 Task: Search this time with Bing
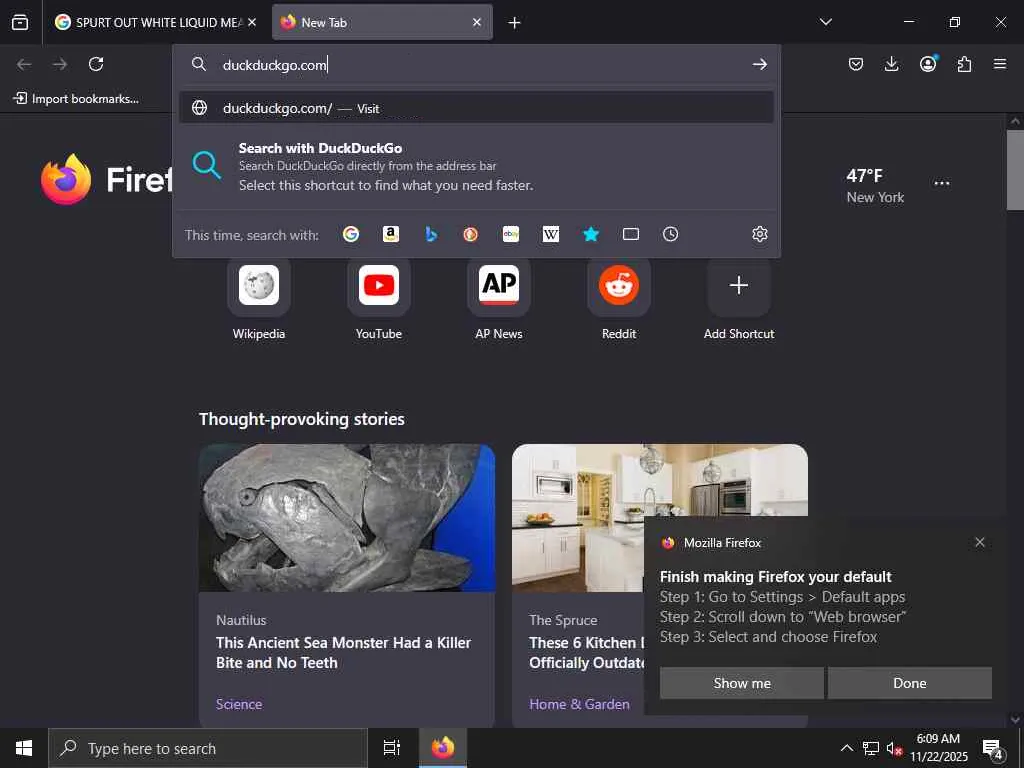[x=431, y=234]
